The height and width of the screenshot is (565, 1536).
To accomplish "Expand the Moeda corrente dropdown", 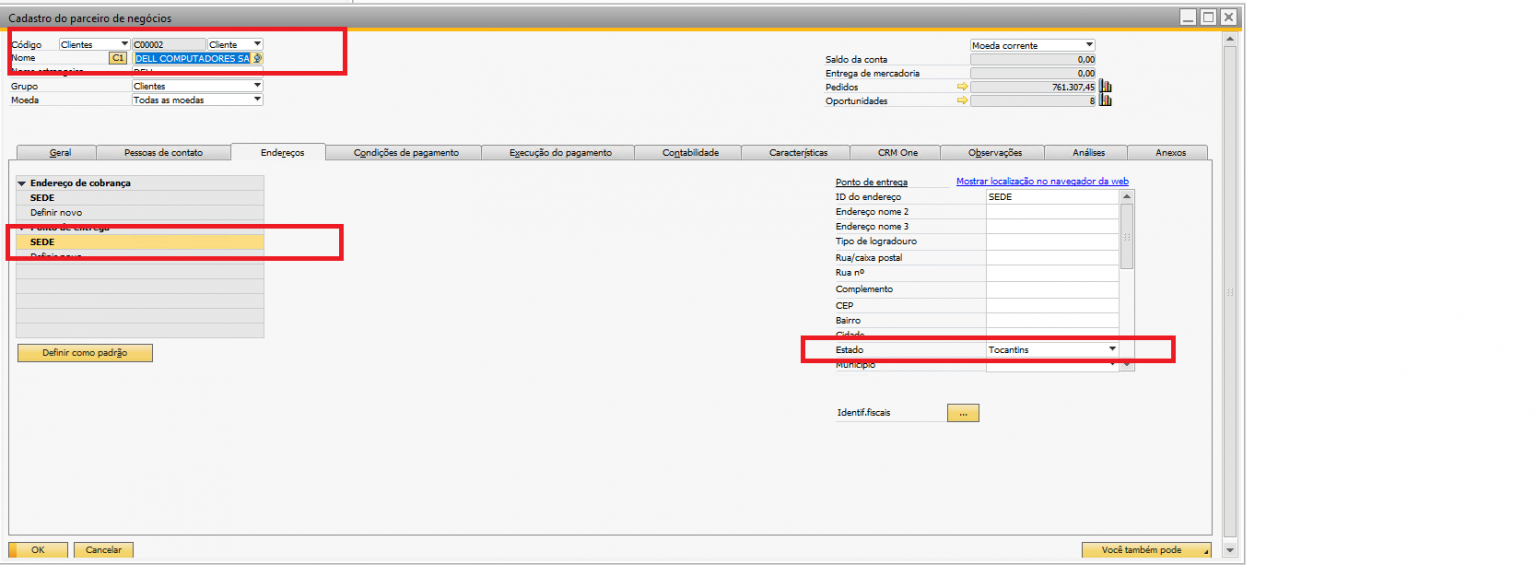I will click(1089, 45).
